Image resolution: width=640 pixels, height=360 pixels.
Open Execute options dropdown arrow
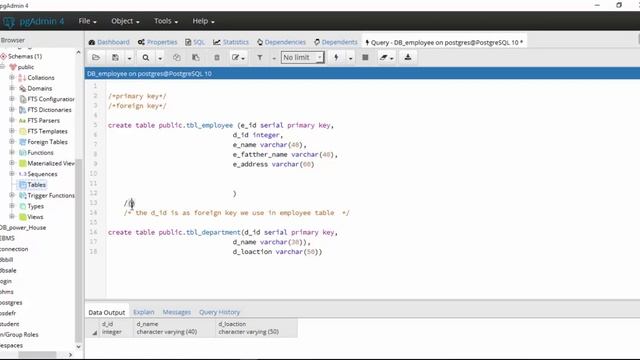[x=351, y=58]
